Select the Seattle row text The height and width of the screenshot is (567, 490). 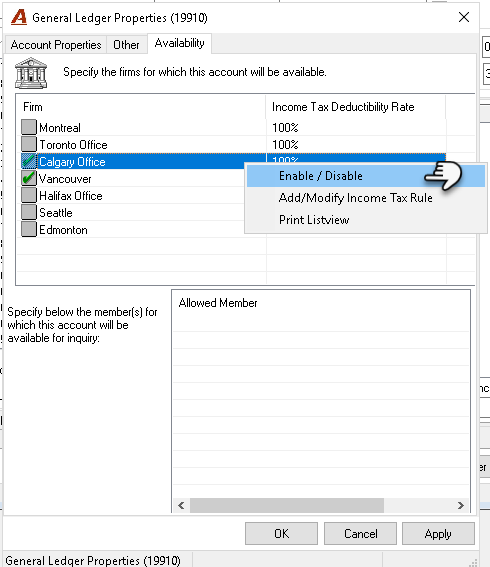(x=56, y=213)
